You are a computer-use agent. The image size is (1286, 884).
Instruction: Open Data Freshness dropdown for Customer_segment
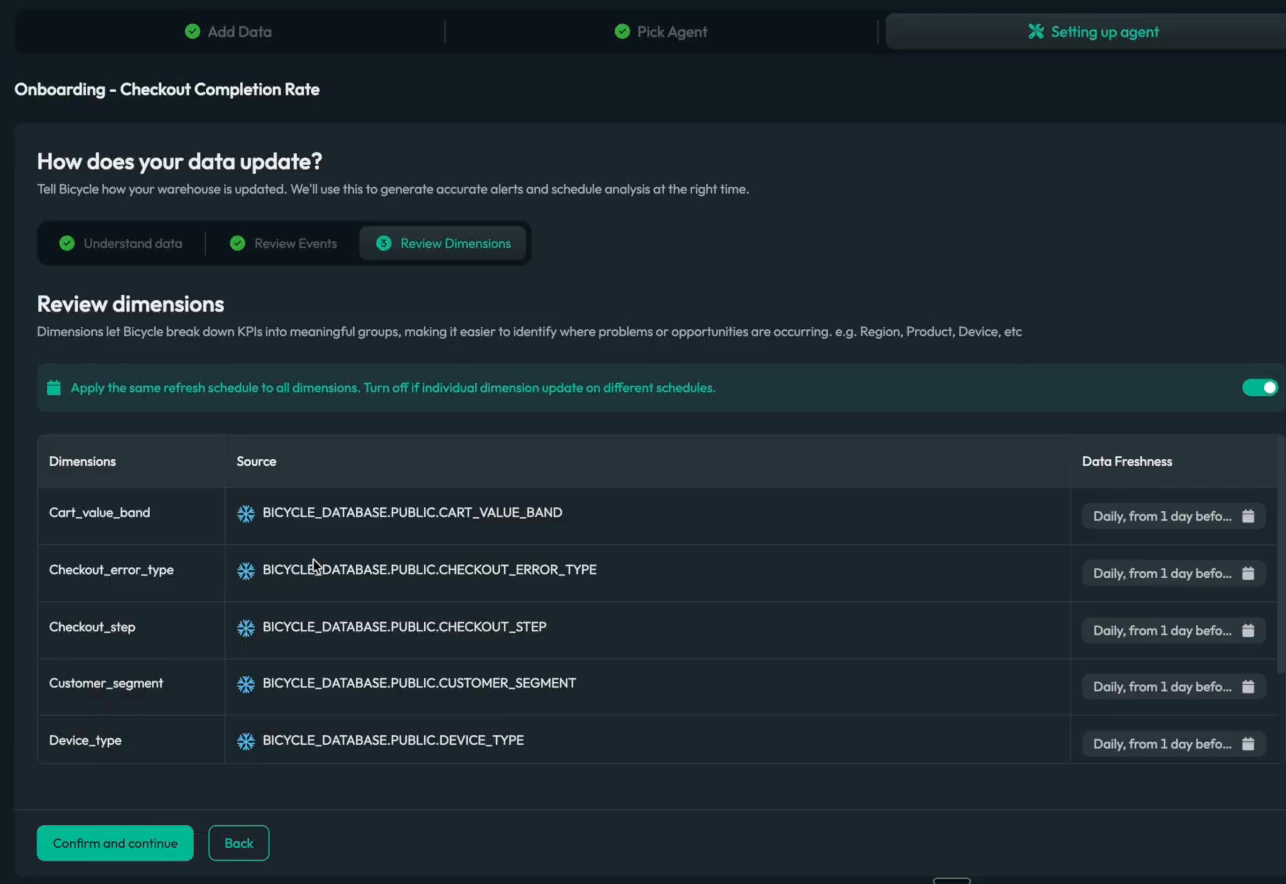(1174, 687)
